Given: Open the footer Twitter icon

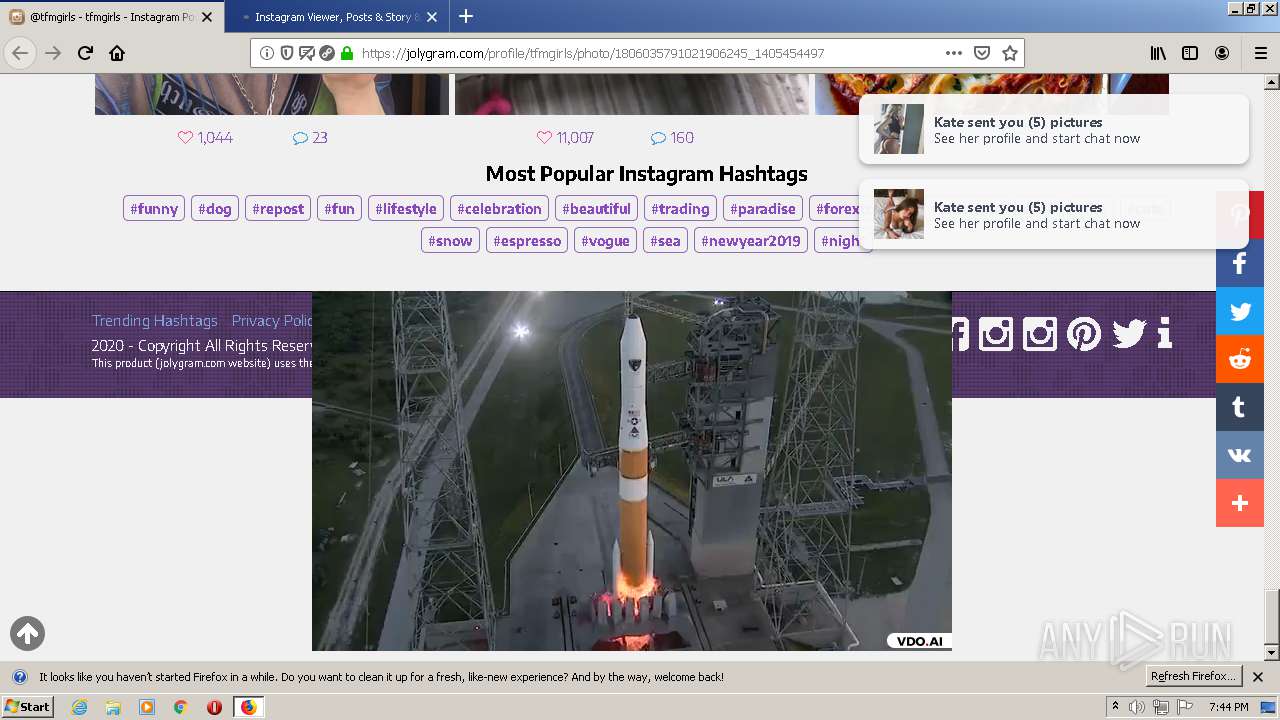Looking at the screenshot, I should tap(1128, 333).
